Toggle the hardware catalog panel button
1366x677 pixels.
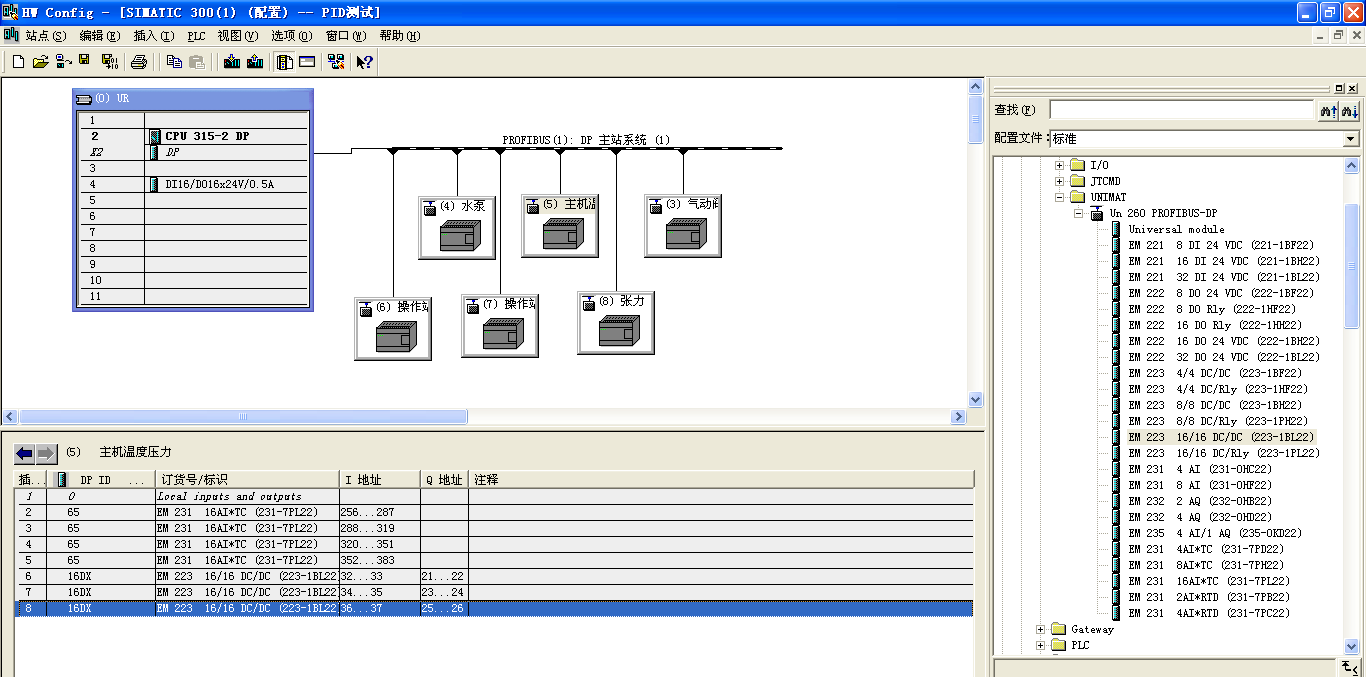tap(285, 62)
